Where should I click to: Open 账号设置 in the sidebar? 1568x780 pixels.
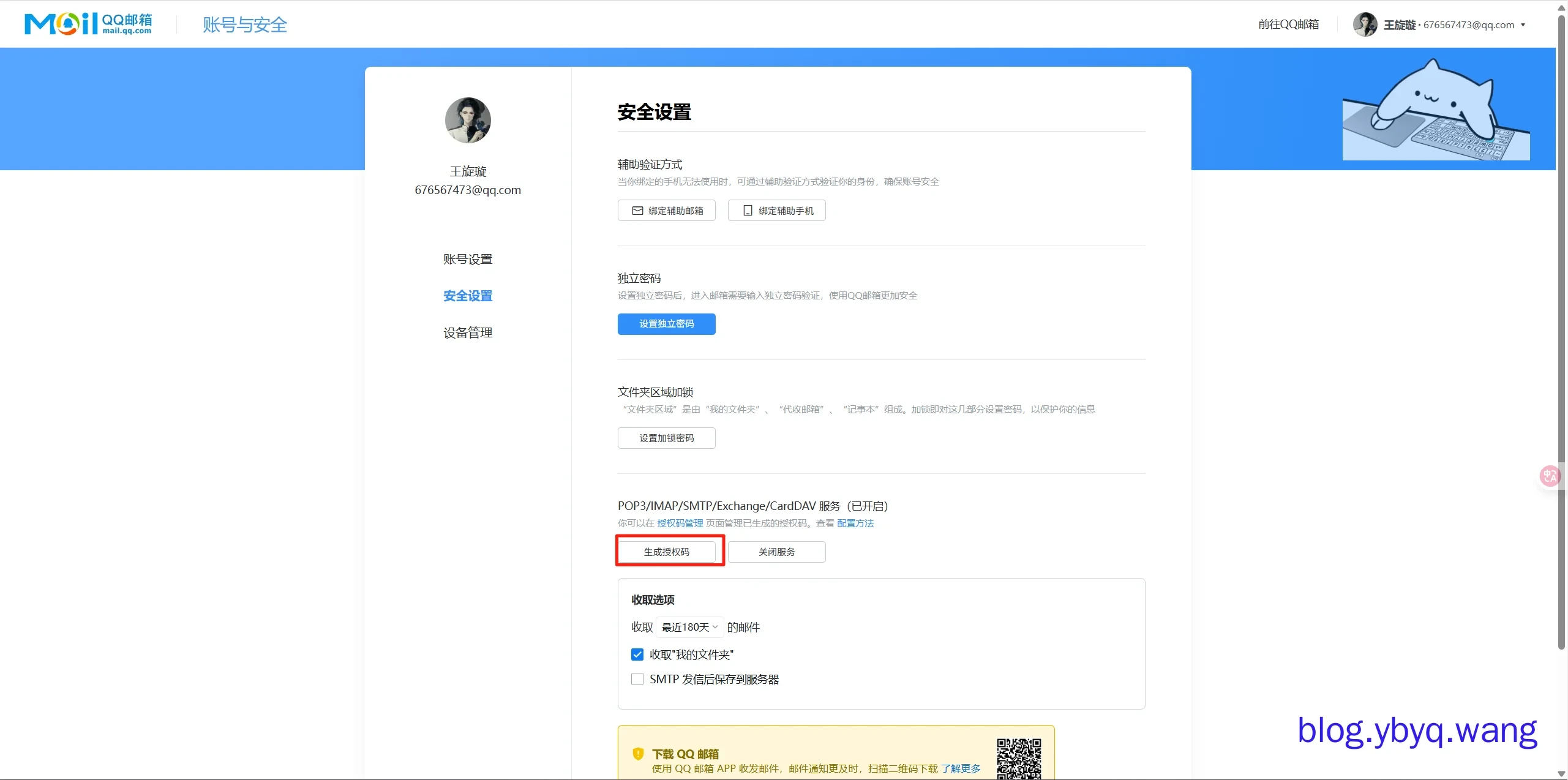coord(468,259)
